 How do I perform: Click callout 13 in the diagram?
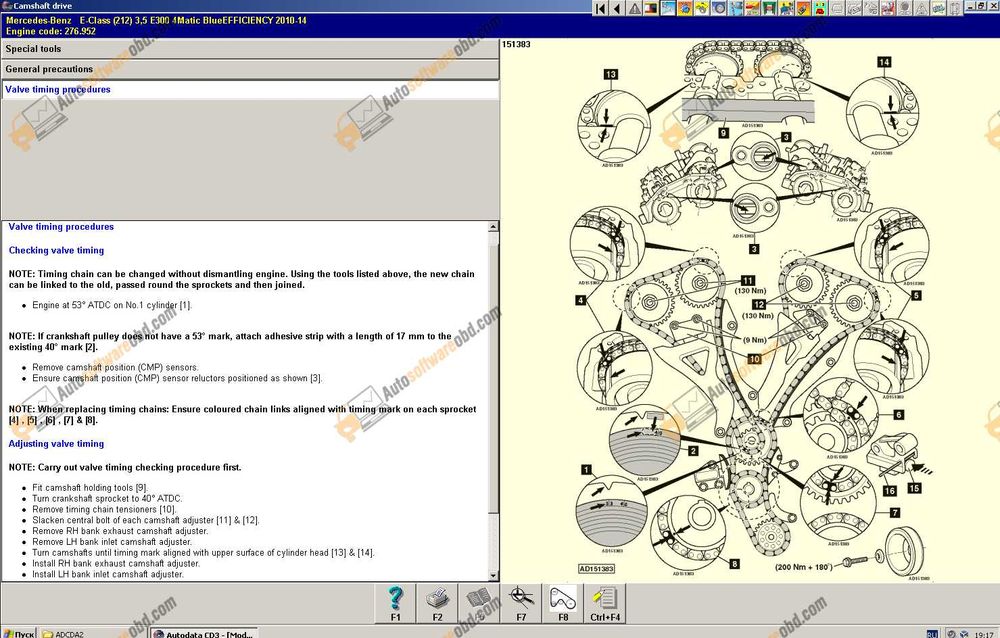click(610, 75)
